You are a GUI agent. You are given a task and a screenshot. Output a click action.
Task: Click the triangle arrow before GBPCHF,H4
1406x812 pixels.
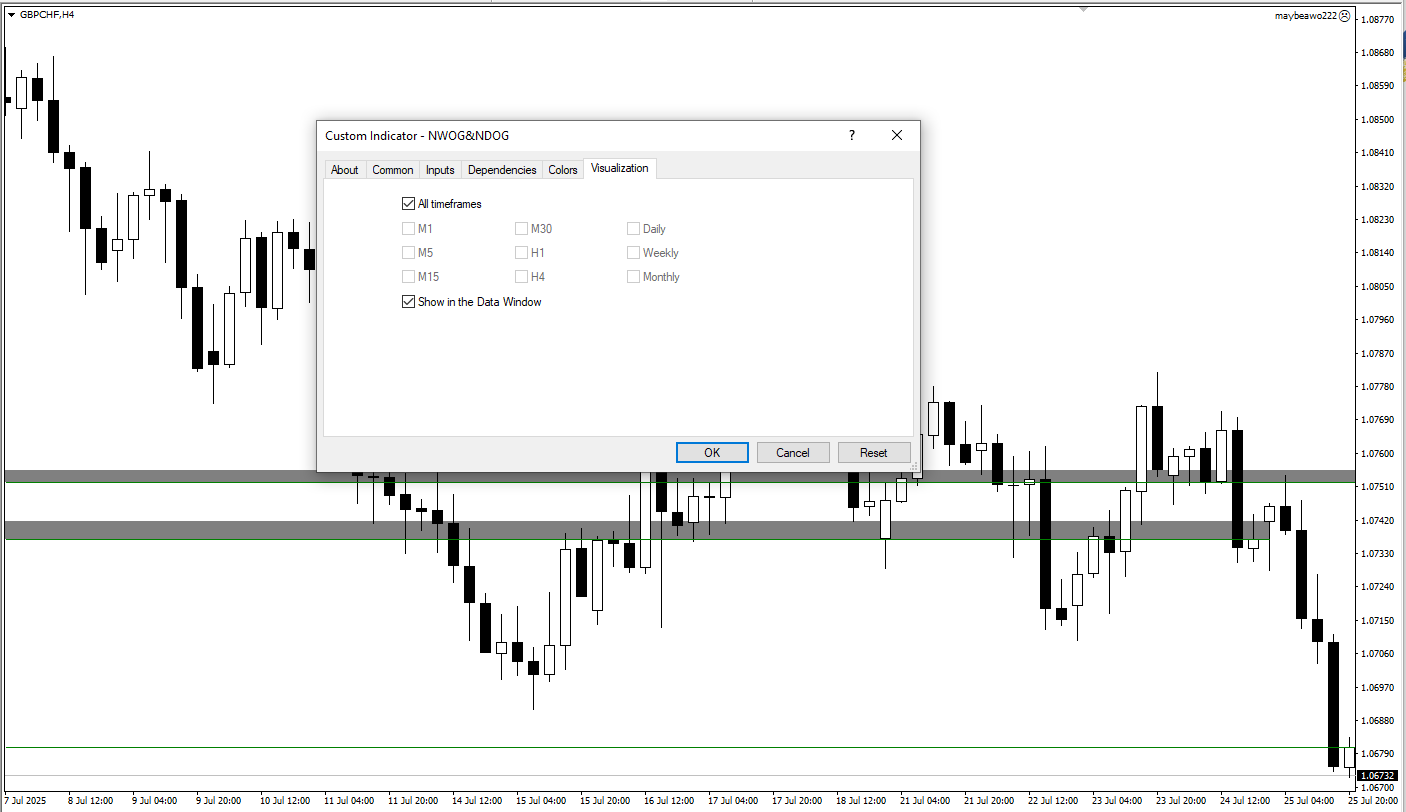coord(11,15)
